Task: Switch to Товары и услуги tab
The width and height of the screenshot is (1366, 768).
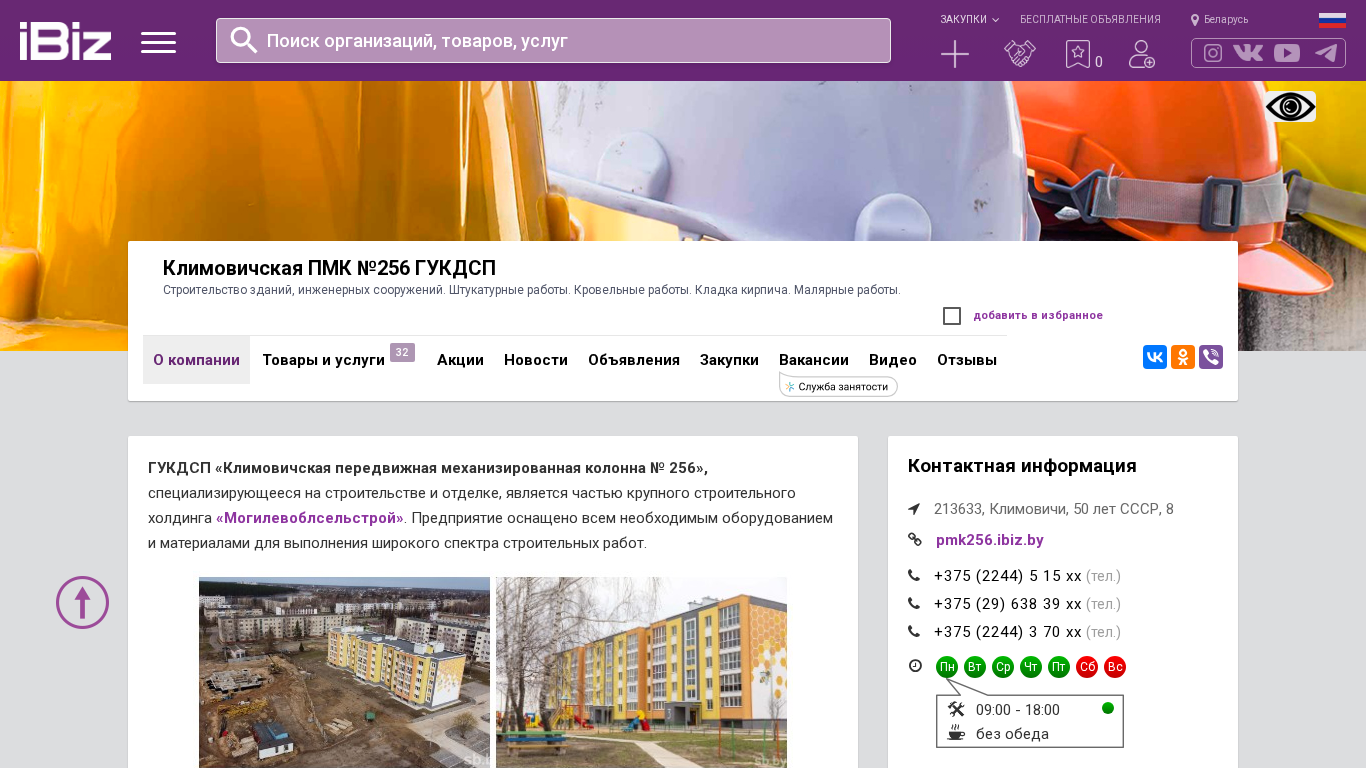Action: 324,360
